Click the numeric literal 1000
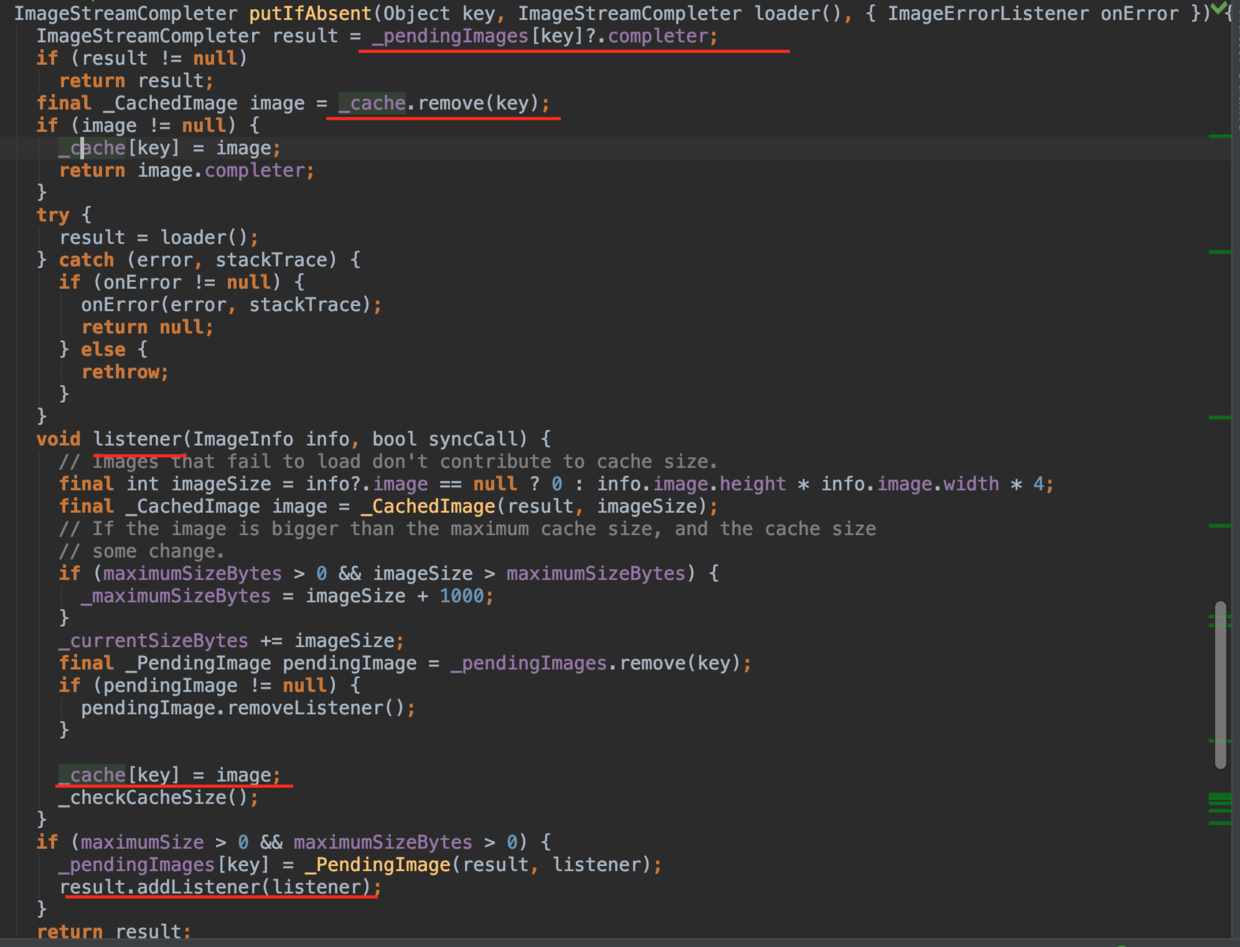1240x947 pixels. click(461, 596)
